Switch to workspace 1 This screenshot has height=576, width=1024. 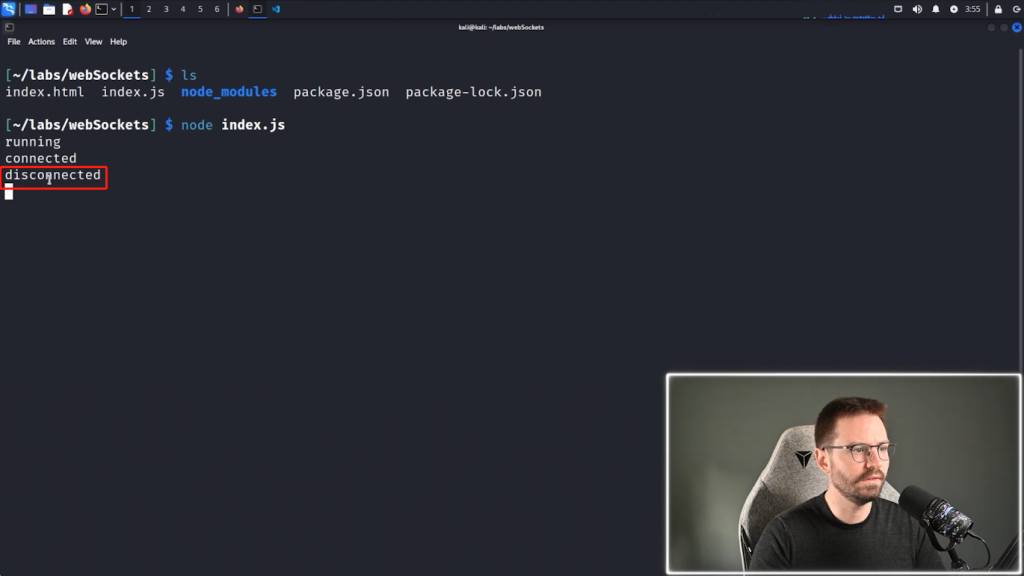coord(132,9)
